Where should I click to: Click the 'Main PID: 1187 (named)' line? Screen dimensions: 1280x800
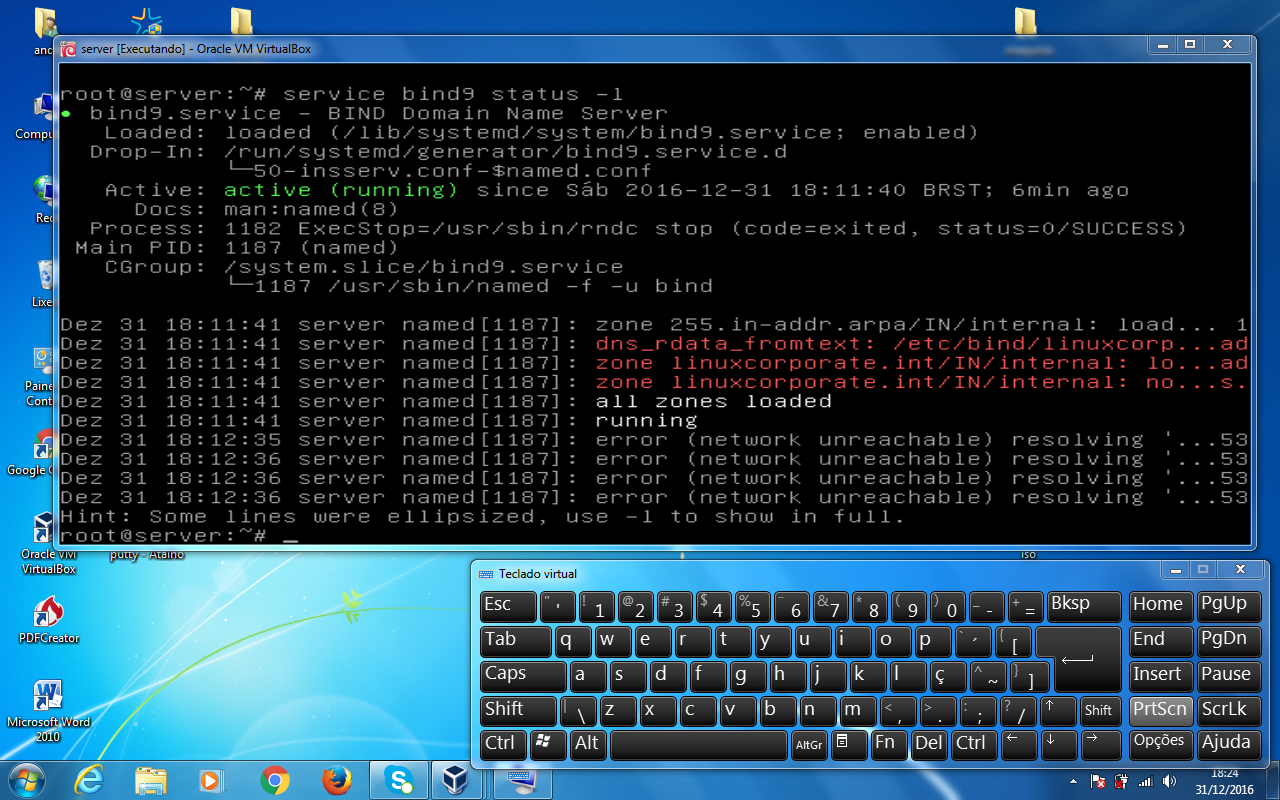(x=237, y=247)
